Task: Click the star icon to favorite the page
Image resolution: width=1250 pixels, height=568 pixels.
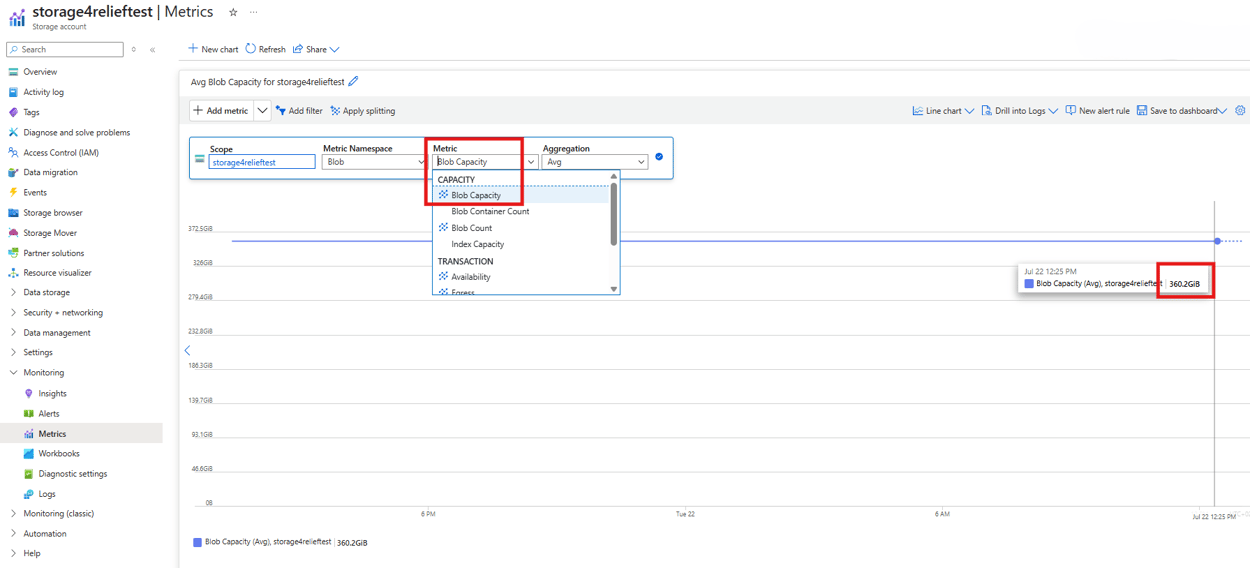Action: tap(233, 13)
